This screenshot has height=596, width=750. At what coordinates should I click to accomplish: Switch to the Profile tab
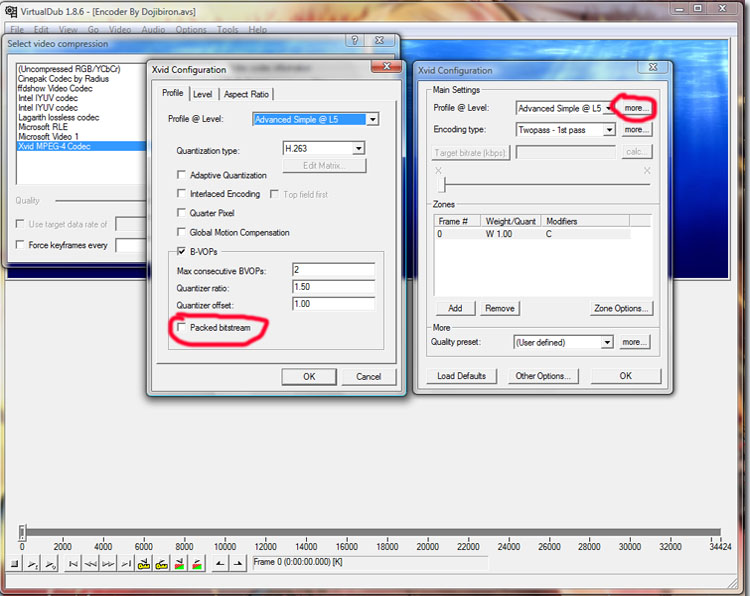(173, 93)
